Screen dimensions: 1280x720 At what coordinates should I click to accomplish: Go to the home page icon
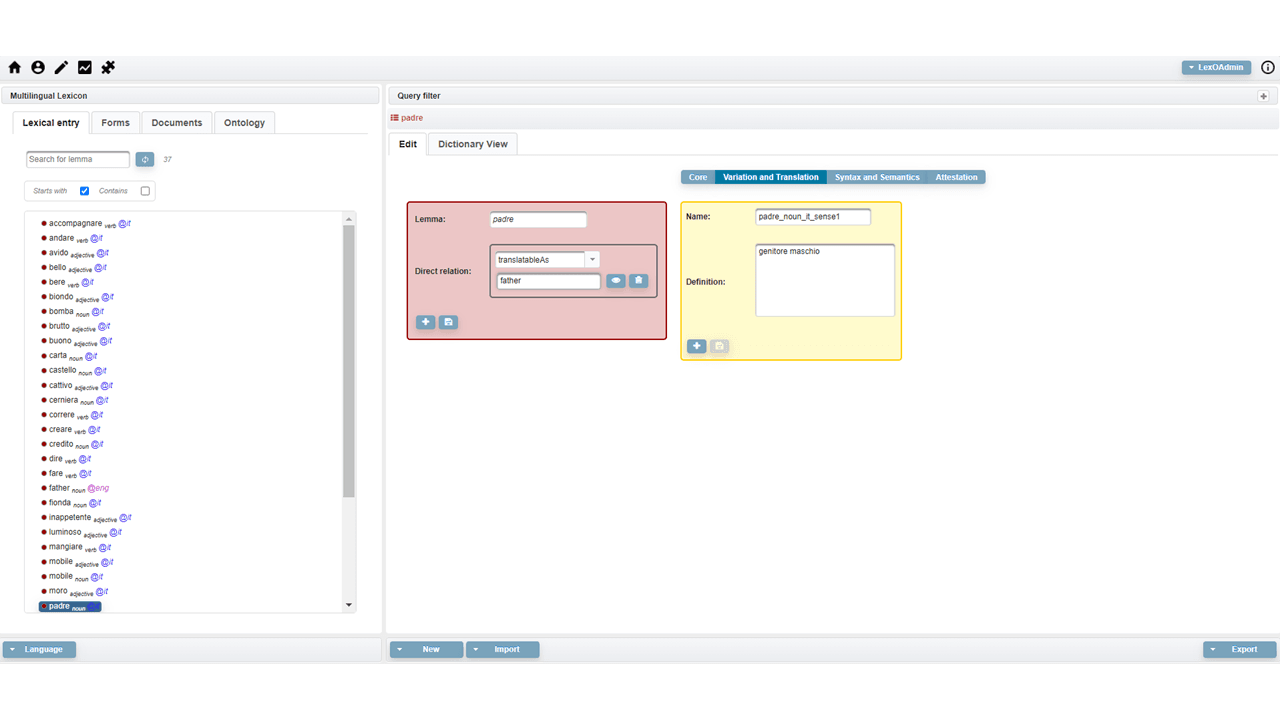coord(15,68)
